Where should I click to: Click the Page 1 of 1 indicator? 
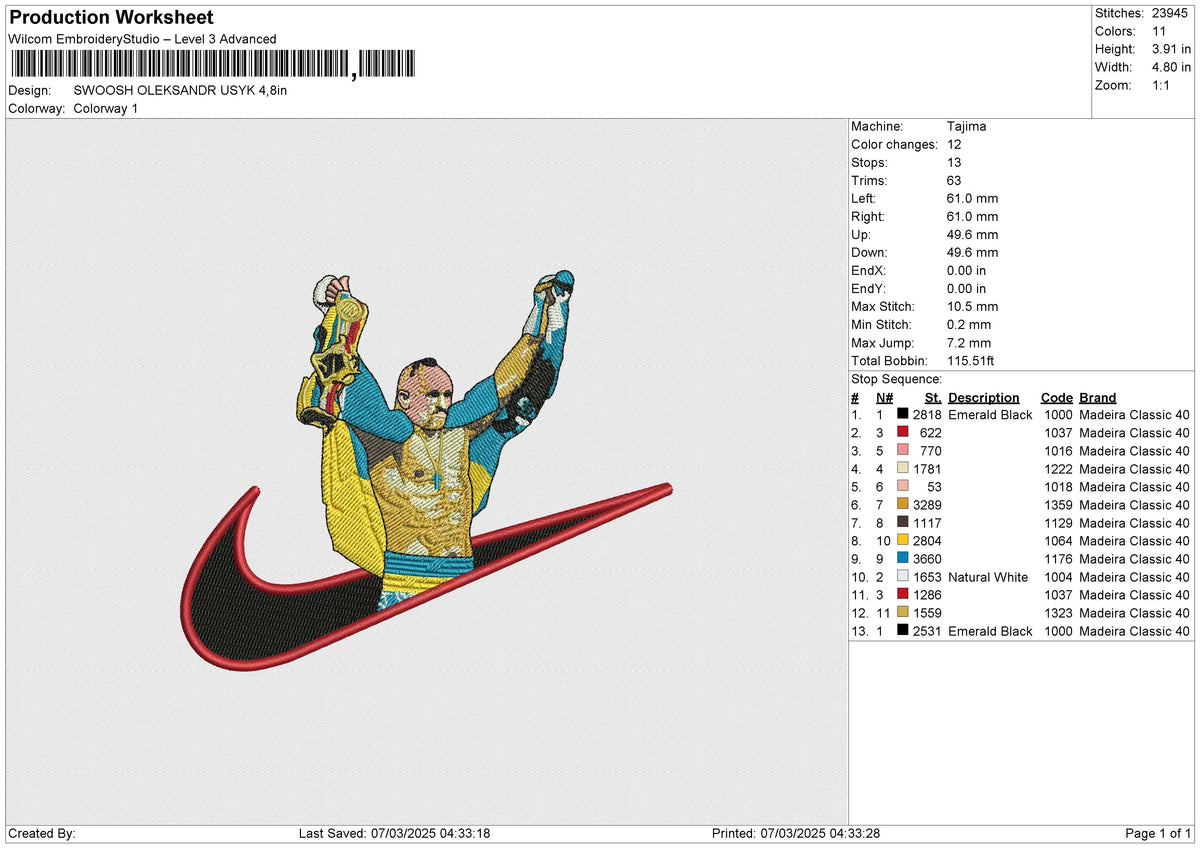pyautogui.click(x=1158, y=833)
